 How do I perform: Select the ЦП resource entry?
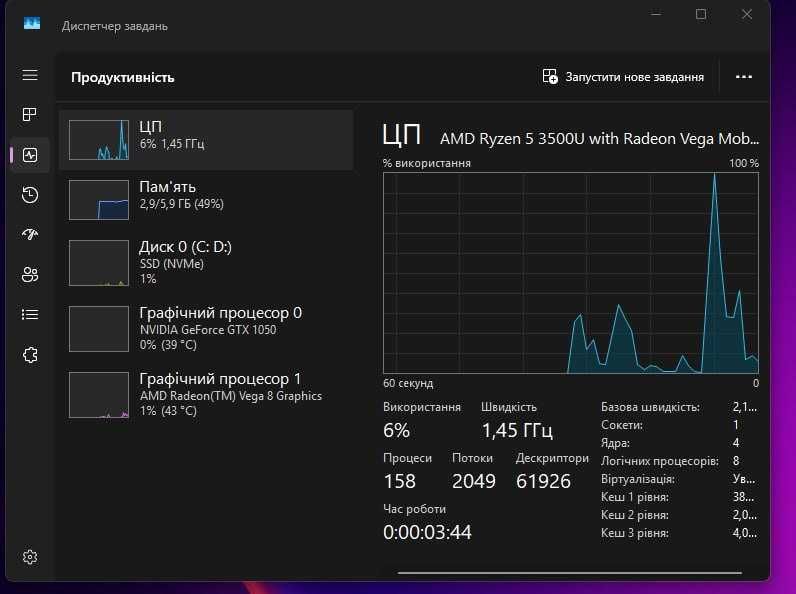point(206,140)
